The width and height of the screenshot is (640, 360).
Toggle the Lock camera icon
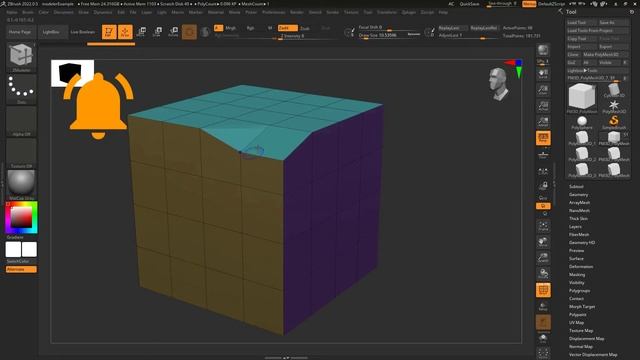[x=543, y=186]
